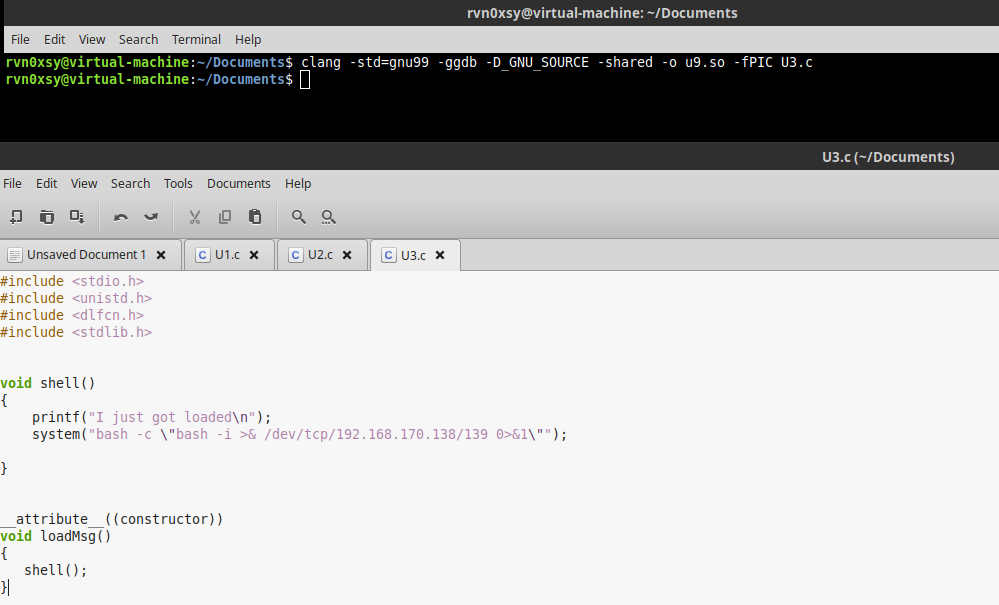Click the New document toolbar icon
999x605 pixels.
pyautogui.click(x=17, y=217)
